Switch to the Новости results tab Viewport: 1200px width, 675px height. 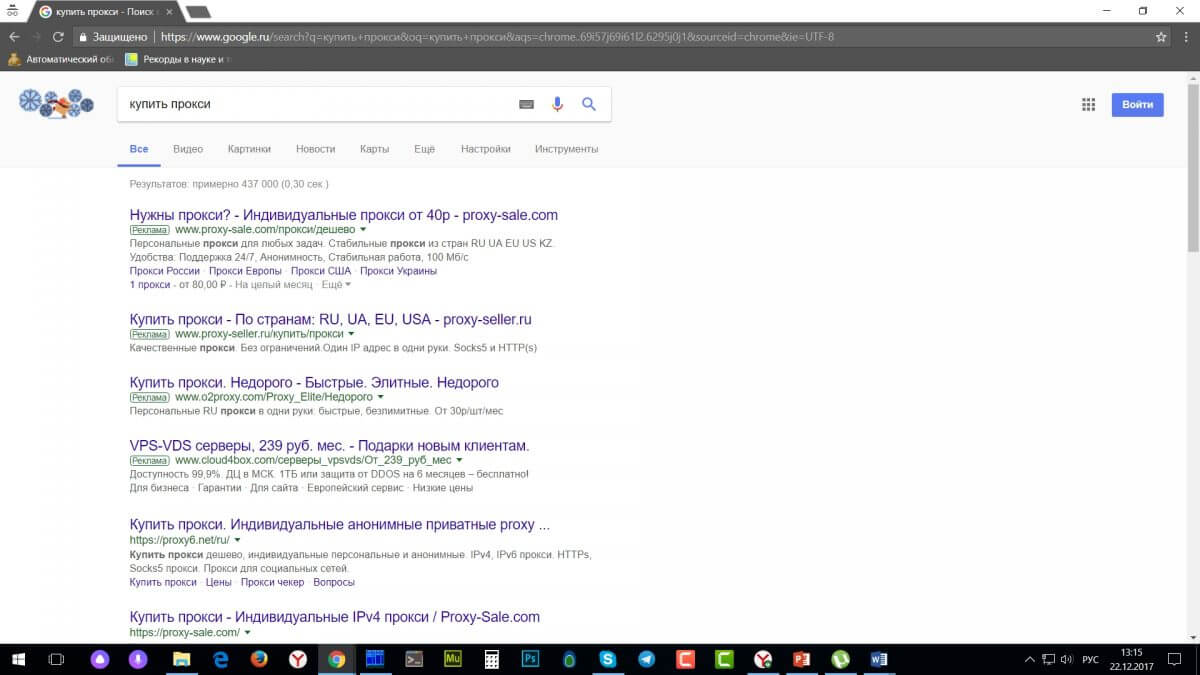tap(315, 149)
